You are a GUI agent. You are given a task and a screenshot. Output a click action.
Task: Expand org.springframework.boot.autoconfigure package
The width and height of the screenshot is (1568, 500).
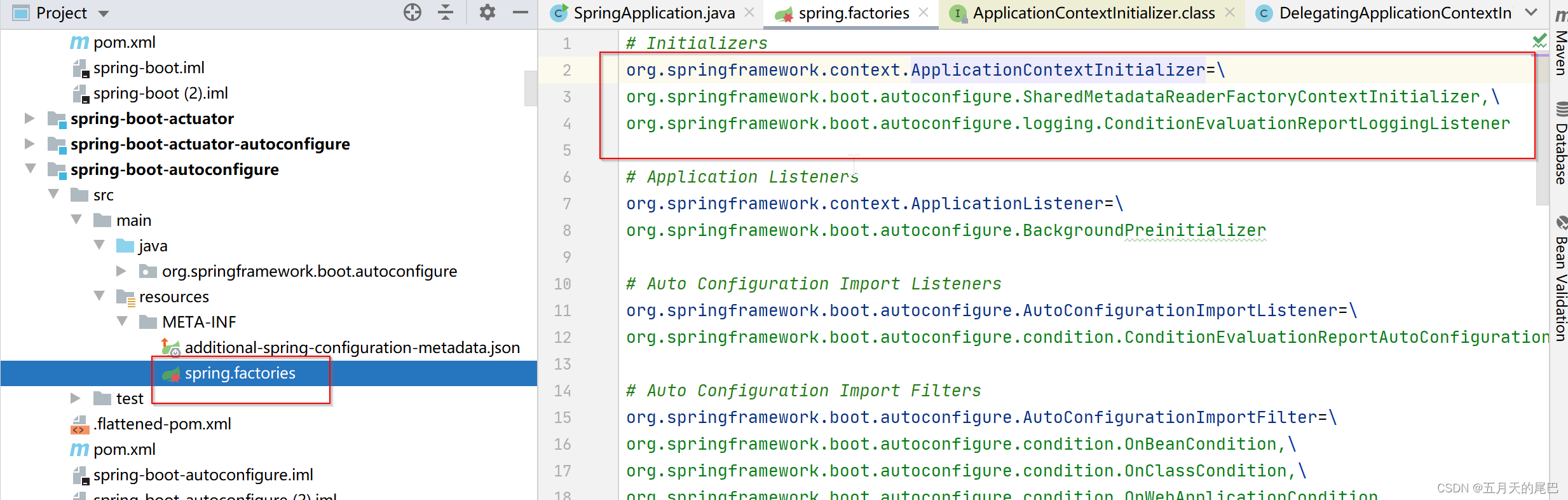click(x=121, y=271)
